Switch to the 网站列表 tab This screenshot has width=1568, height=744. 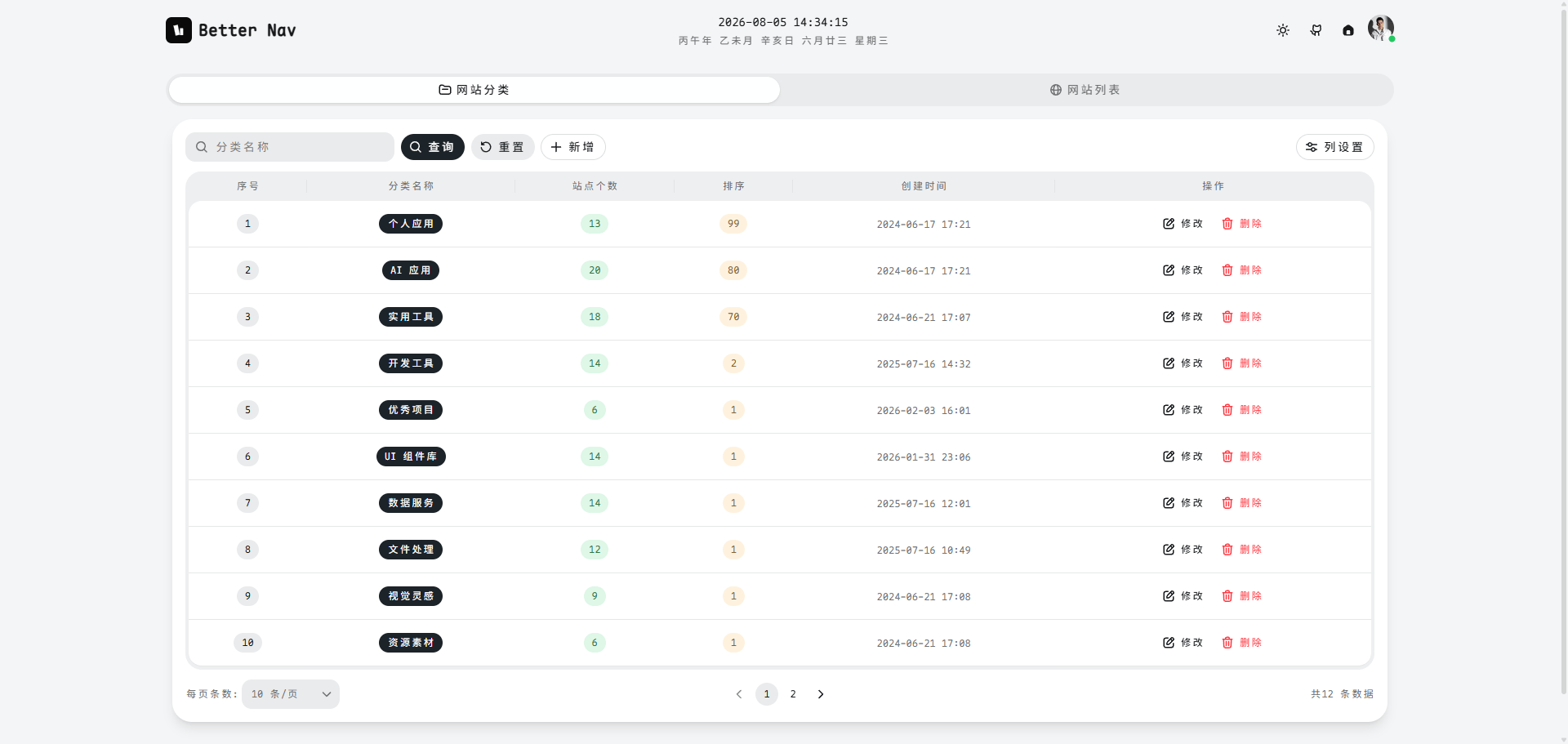point(1085,90)
